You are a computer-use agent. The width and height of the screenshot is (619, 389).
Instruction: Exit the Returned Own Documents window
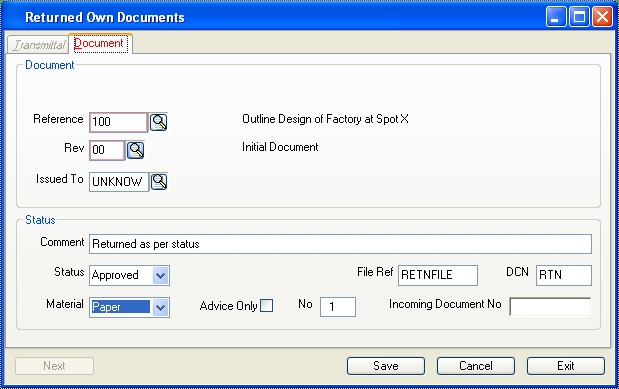pos(566,366)
